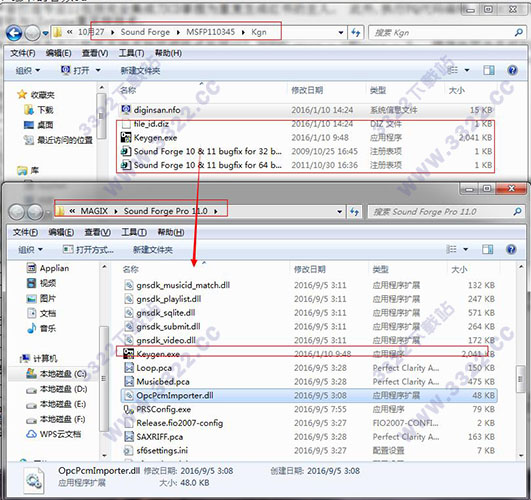Click help icon in Sound Forge Pro window
The image size is (531, 500).
click(x=511, y=250)
